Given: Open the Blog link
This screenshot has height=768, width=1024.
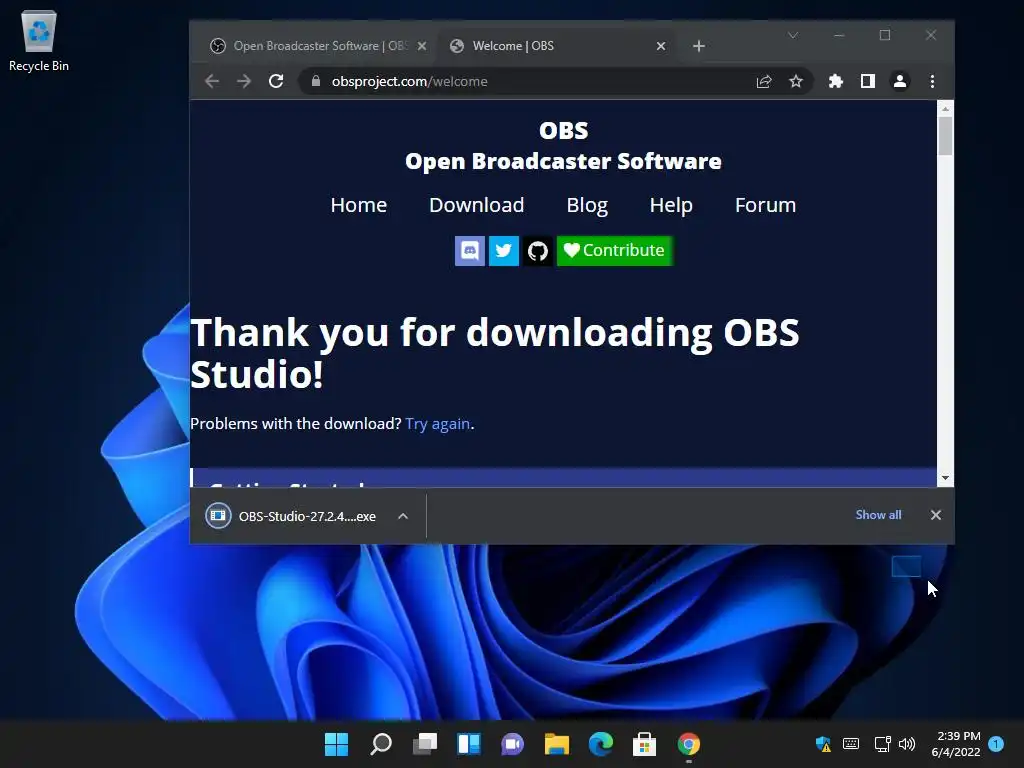Looking at the screenshot, I should coord(586,205).
